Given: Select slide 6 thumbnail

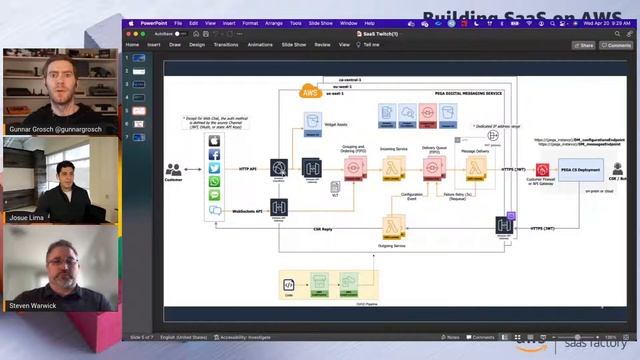Looking at the screenshot, I should pos(139,124).
